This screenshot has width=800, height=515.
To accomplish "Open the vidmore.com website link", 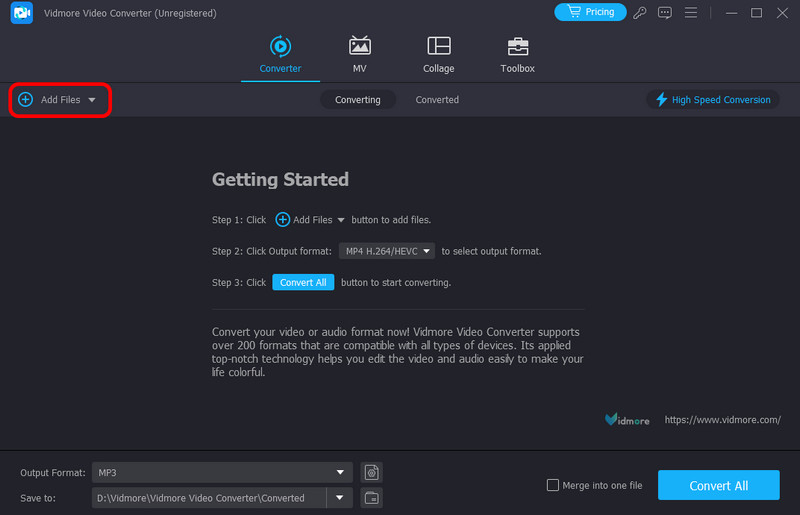I will [722, 420].
